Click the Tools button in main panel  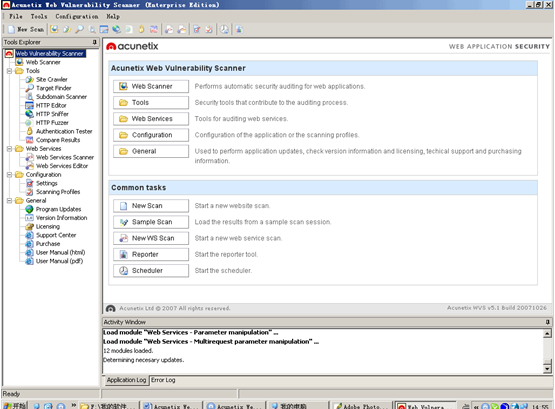point(151,103)
